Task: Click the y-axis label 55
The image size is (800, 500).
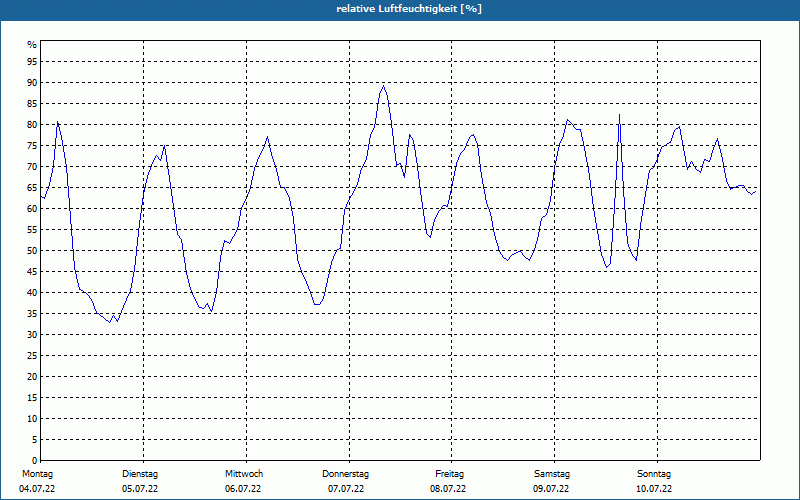Action: click(x=32, y=230)
